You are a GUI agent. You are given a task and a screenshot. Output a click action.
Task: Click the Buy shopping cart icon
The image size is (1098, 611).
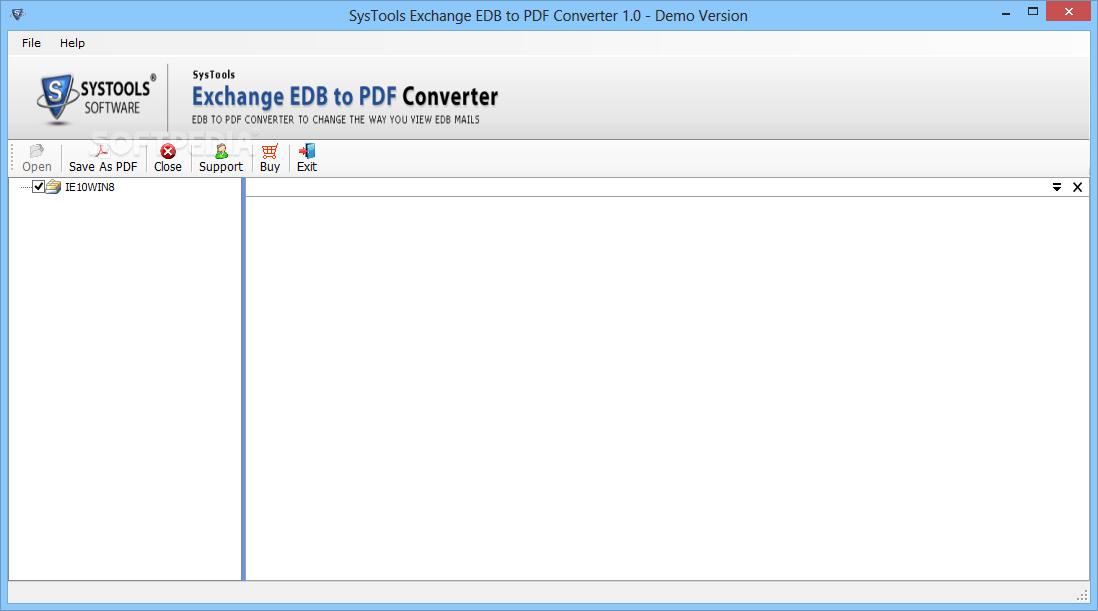tap(270, 151)
